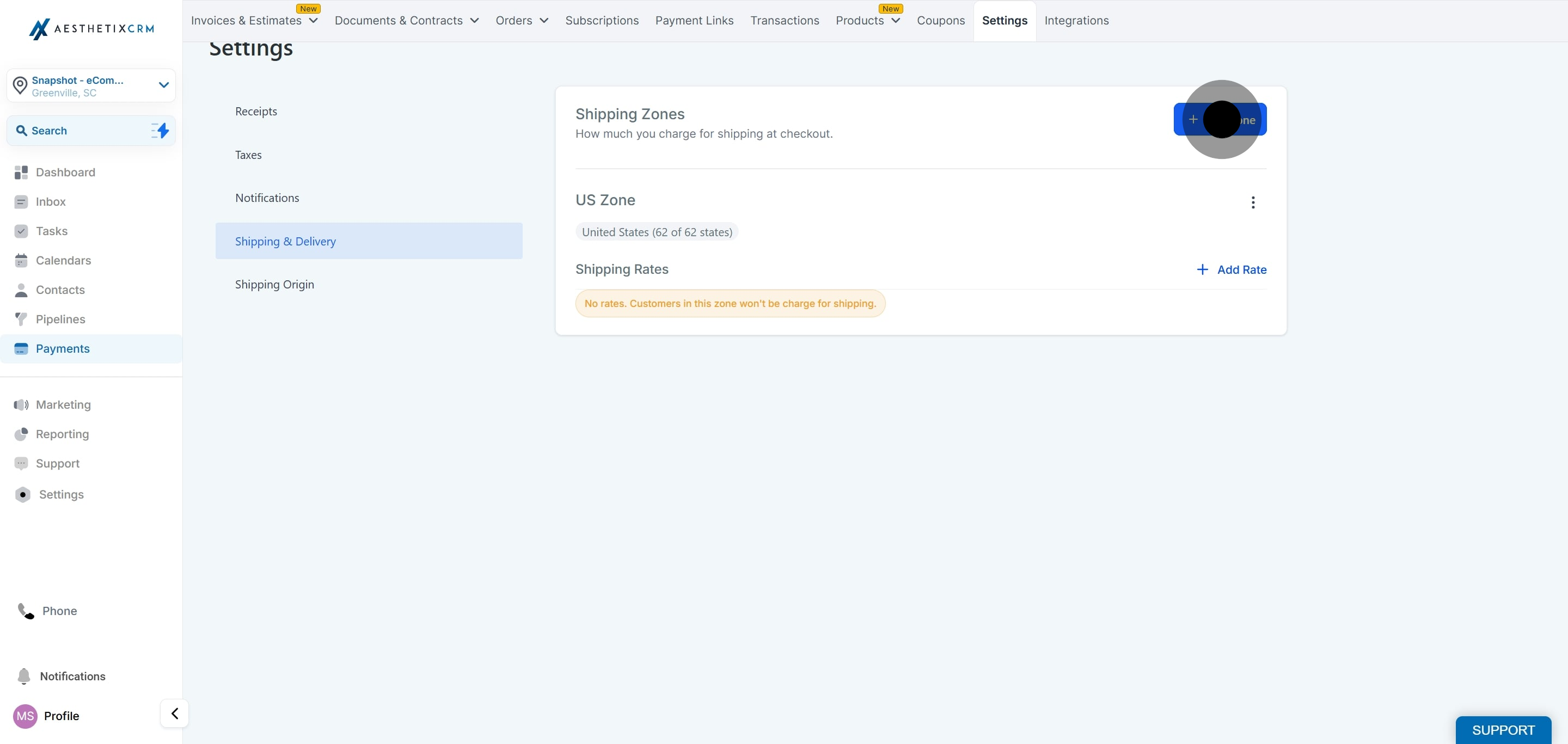Open the Phone dialer

47,611
